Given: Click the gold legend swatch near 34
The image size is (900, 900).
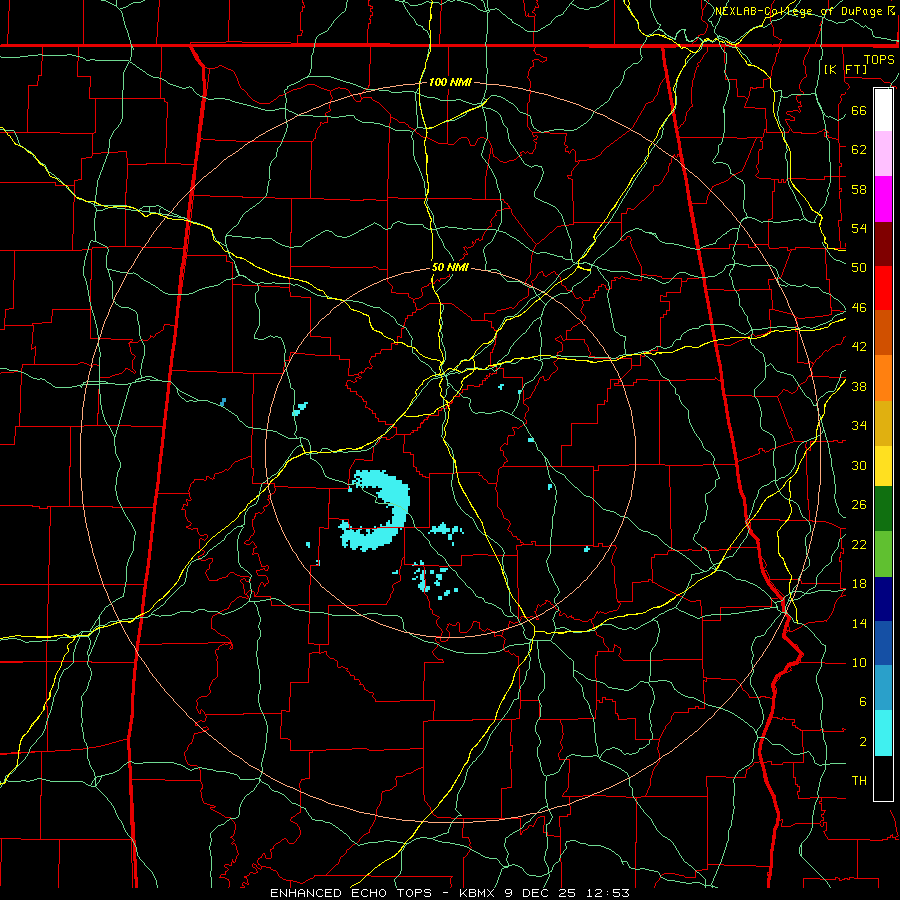Looking at the screenshot, I should click(883, 423).
